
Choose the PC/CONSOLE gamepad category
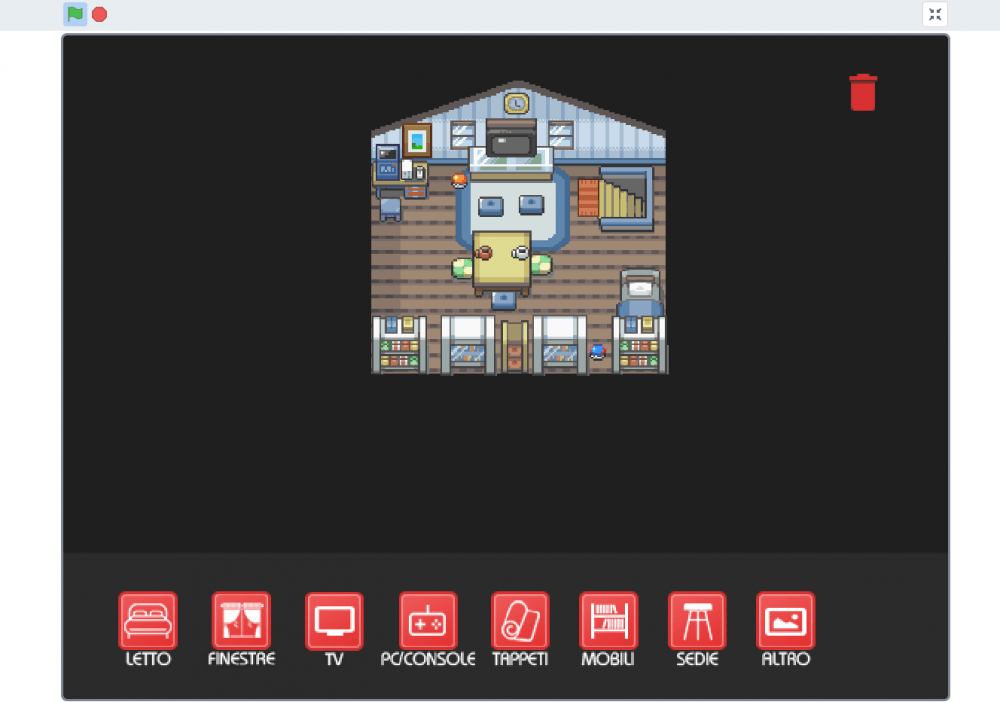click(428, 621)
